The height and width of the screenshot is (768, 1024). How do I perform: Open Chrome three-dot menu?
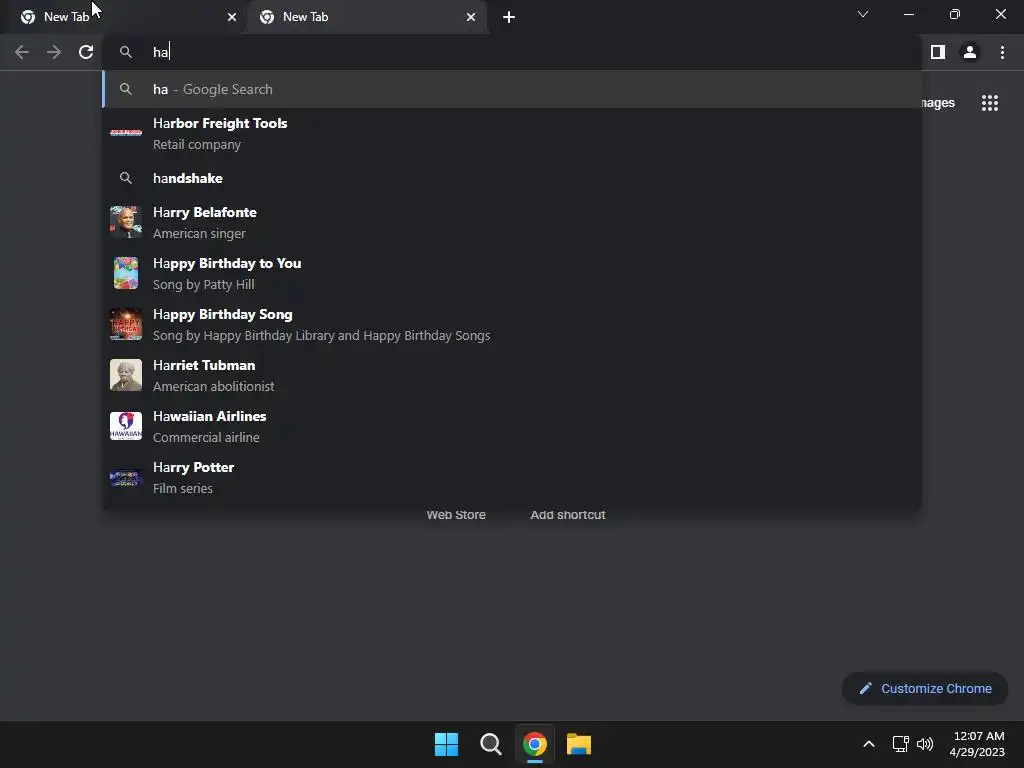(1002, 52)
